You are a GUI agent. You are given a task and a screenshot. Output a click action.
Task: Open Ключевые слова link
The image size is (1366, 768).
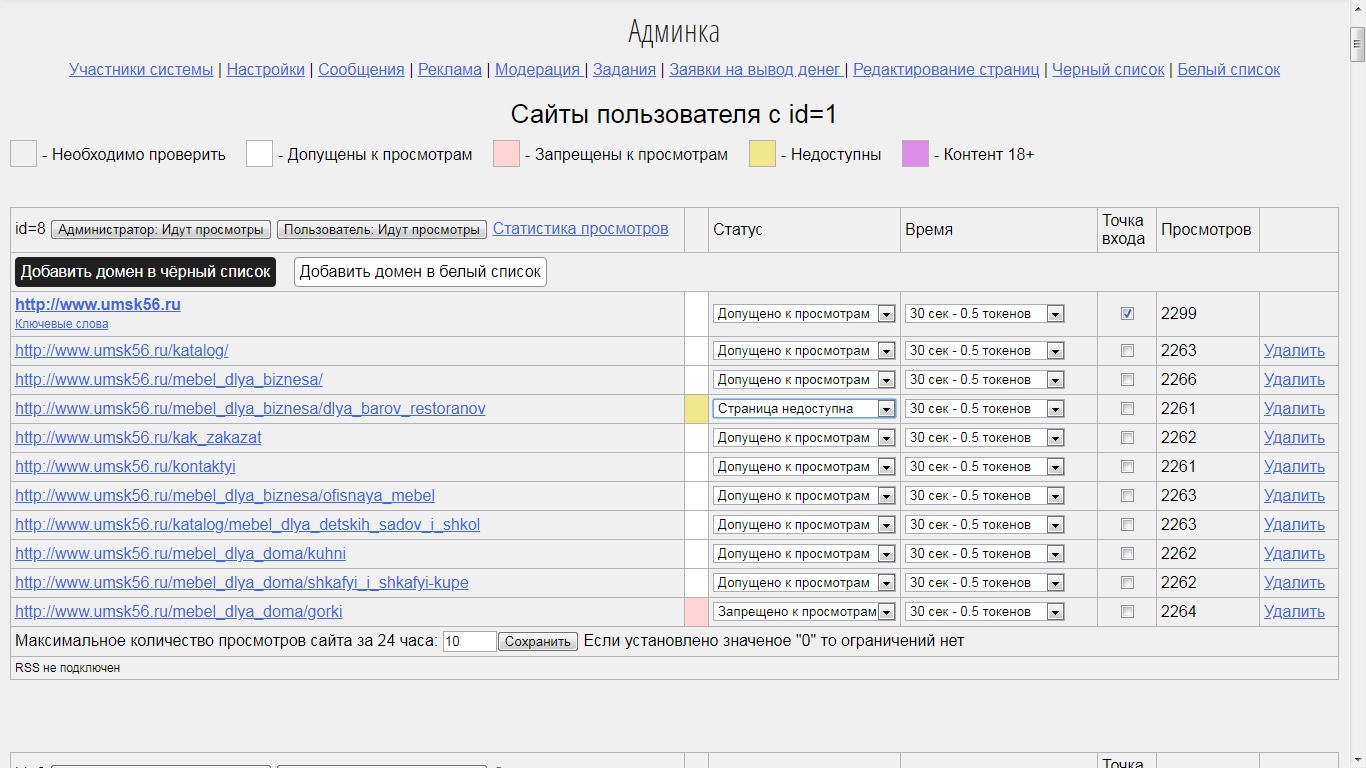coord(62,324)
